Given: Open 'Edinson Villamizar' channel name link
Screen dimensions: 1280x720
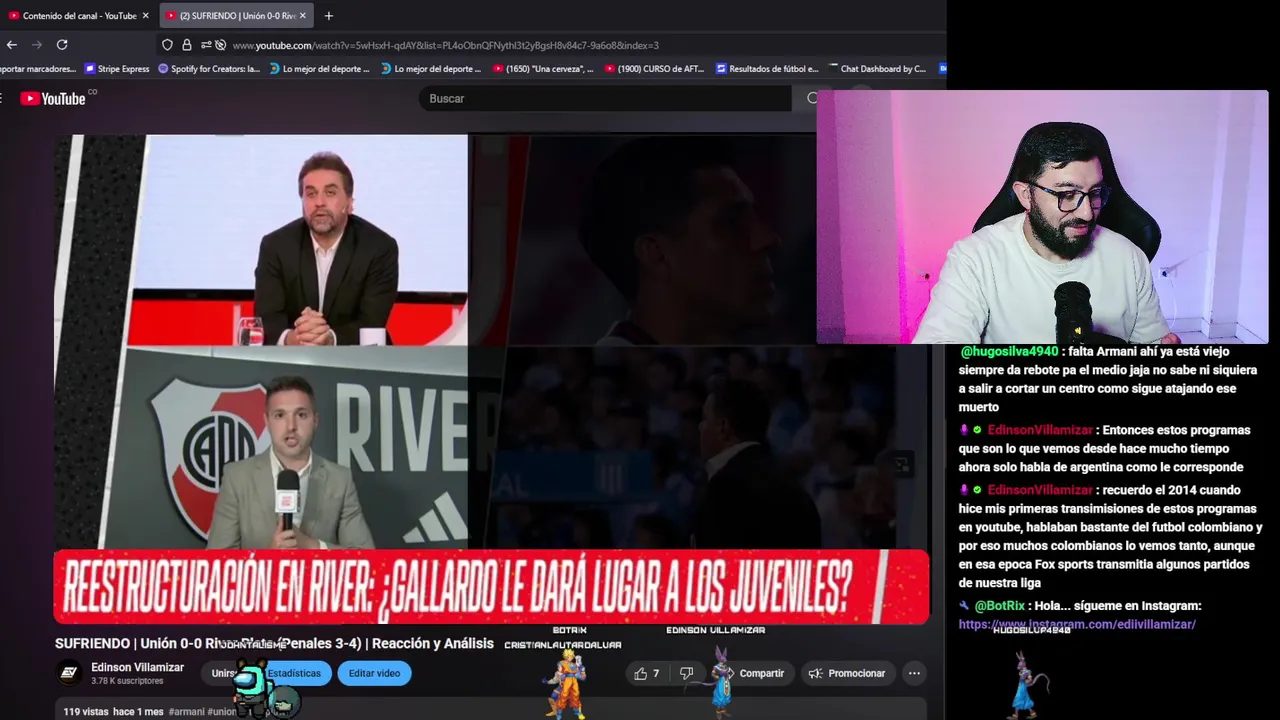Looking at the screenshot, I should click(137, 667).
